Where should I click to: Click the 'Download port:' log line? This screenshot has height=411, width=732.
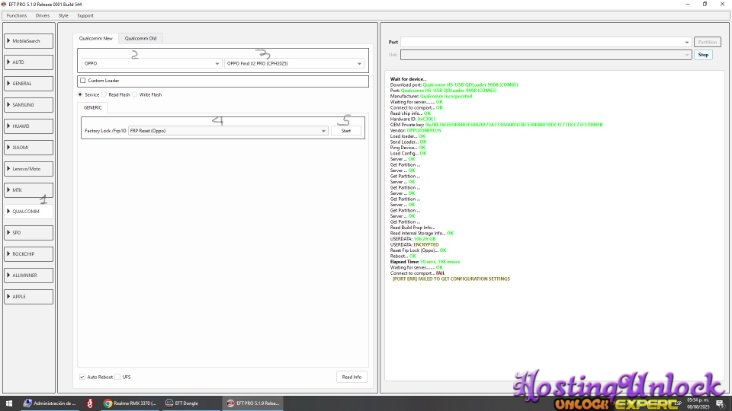click(454, 85)
